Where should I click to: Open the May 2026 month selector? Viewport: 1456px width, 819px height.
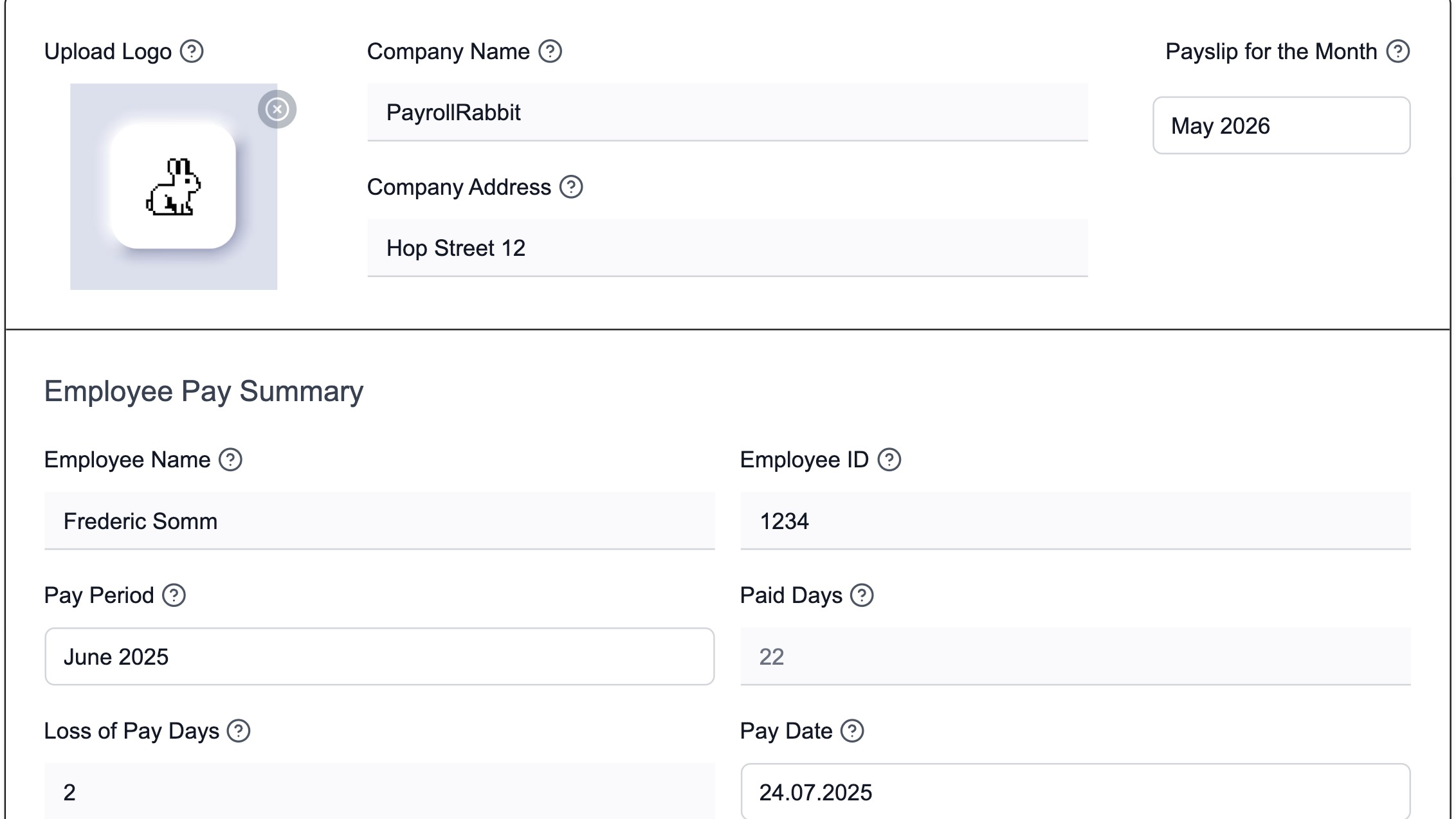[1282, 126]
